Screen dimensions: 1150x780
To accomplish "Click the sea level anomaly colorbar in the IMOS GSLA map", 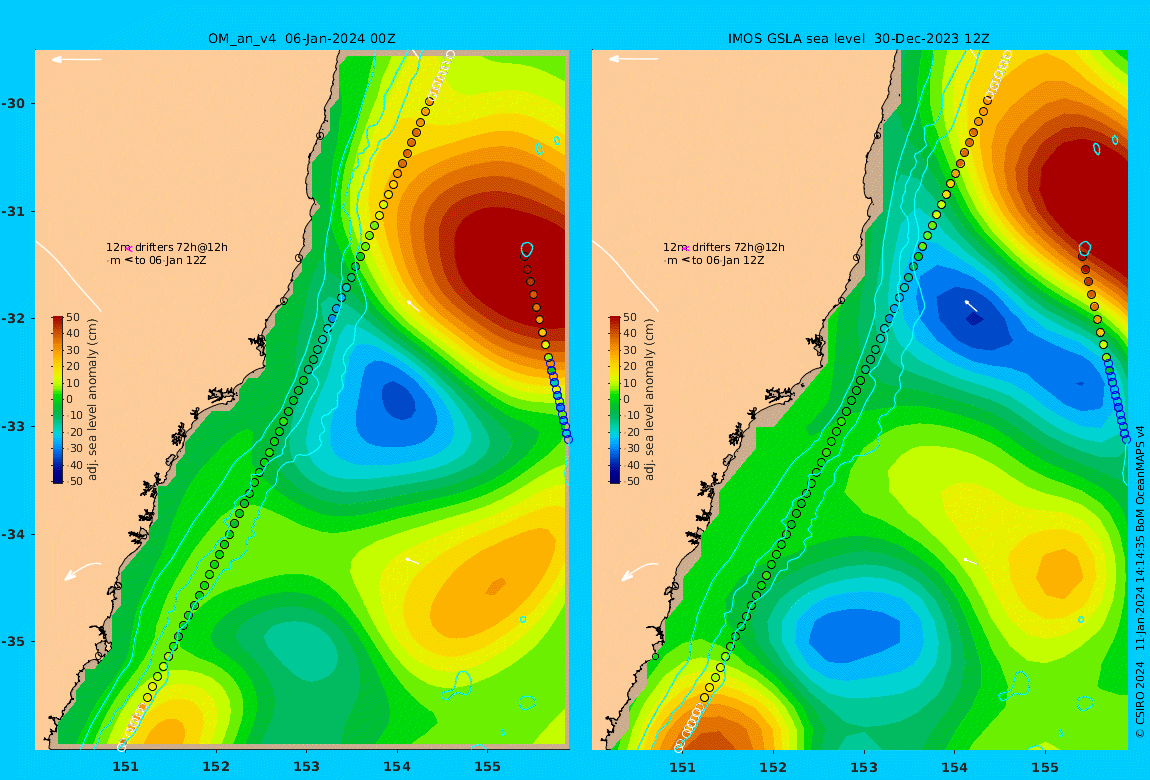I will coord(615,400).
